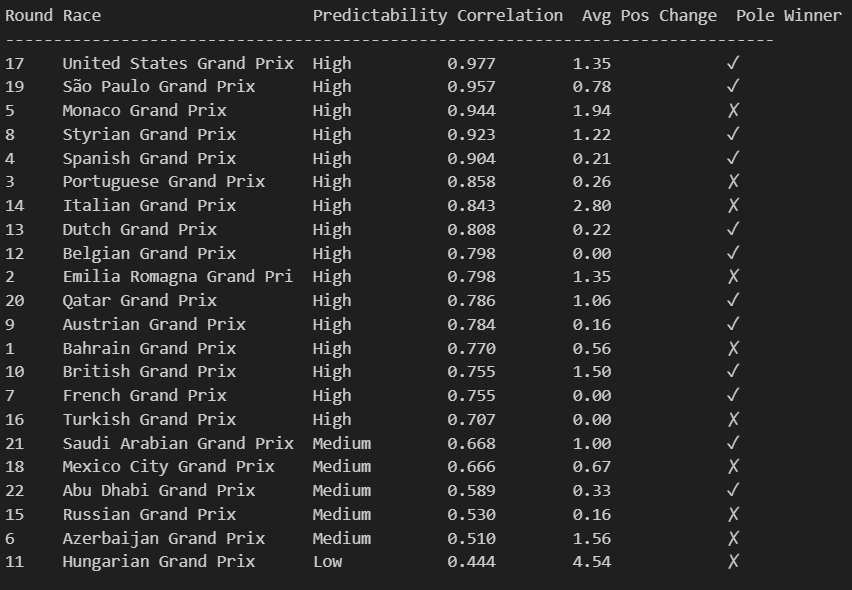Viewport: 852px width, 590px height.
Task: Click the Low predictability label
Action: (328, 561)
